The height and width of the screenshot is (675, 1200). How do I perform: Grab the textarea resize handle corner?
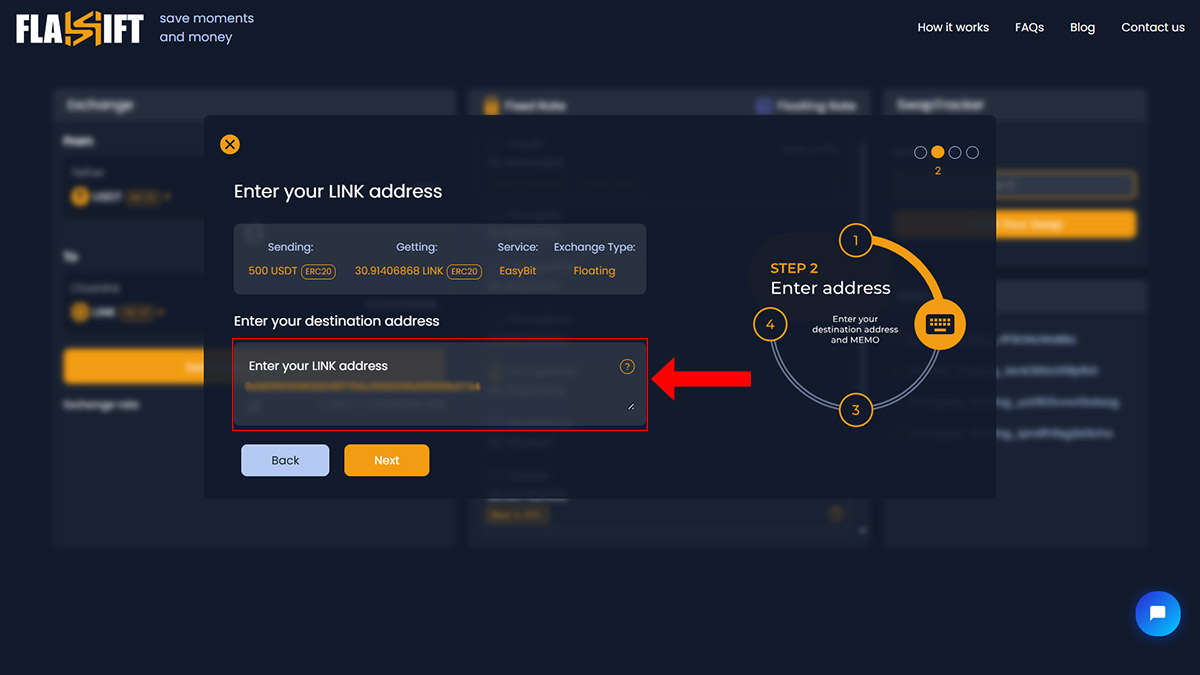click(631, 406)
